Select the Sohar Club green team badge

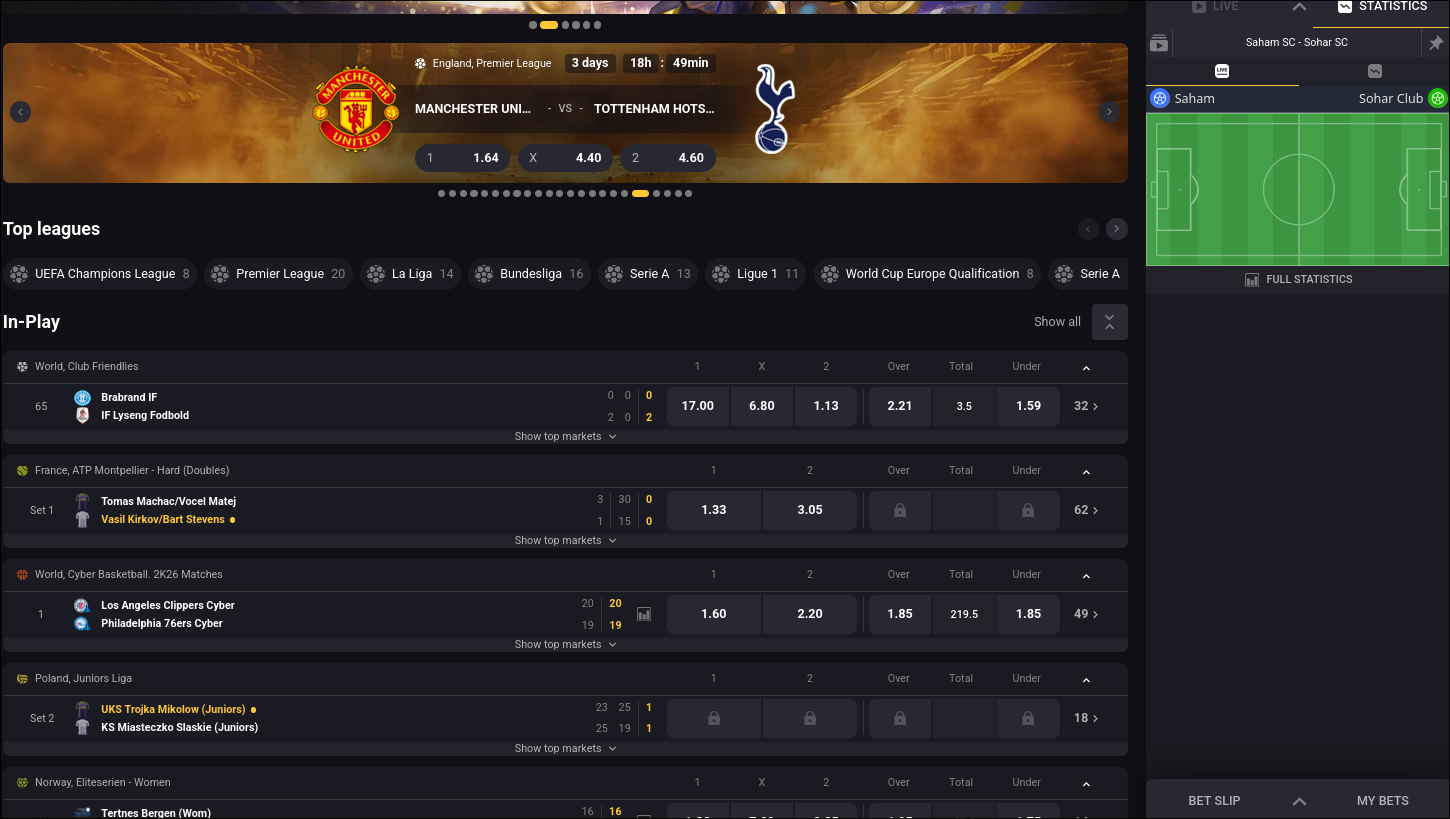(1438, 98)
